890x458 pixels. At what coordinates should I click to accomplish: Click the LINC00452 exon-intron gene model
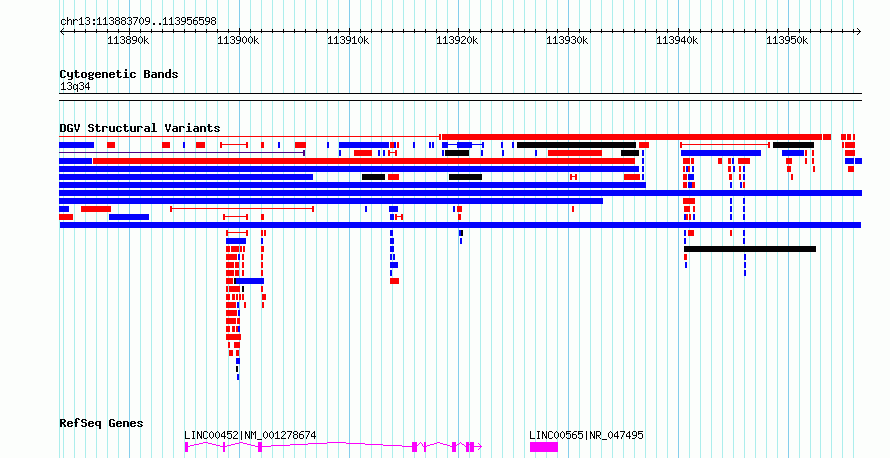(333, 447)
